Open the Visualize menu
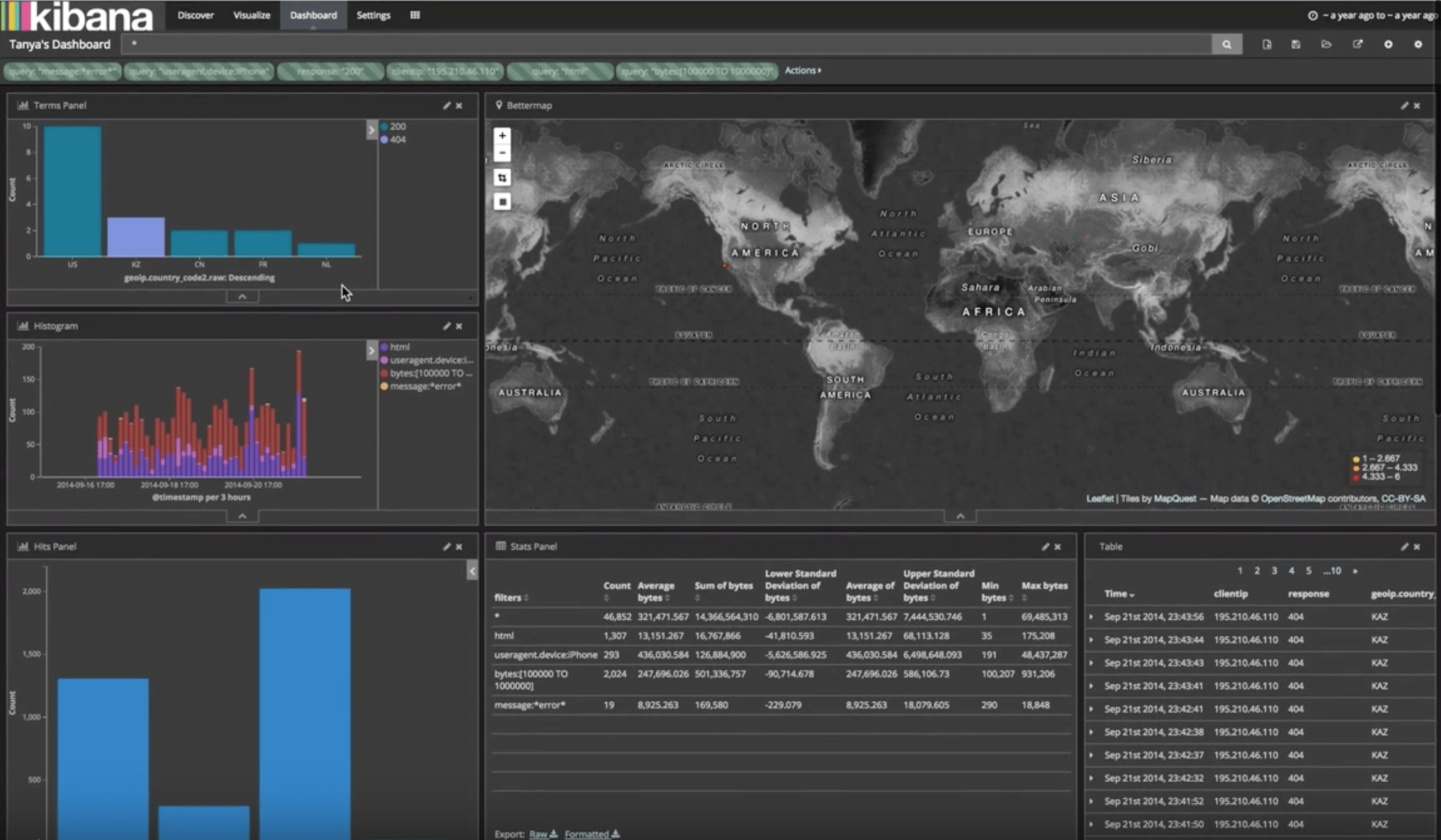The width and height of the screenshot is (1441, 840). (251, 15)
